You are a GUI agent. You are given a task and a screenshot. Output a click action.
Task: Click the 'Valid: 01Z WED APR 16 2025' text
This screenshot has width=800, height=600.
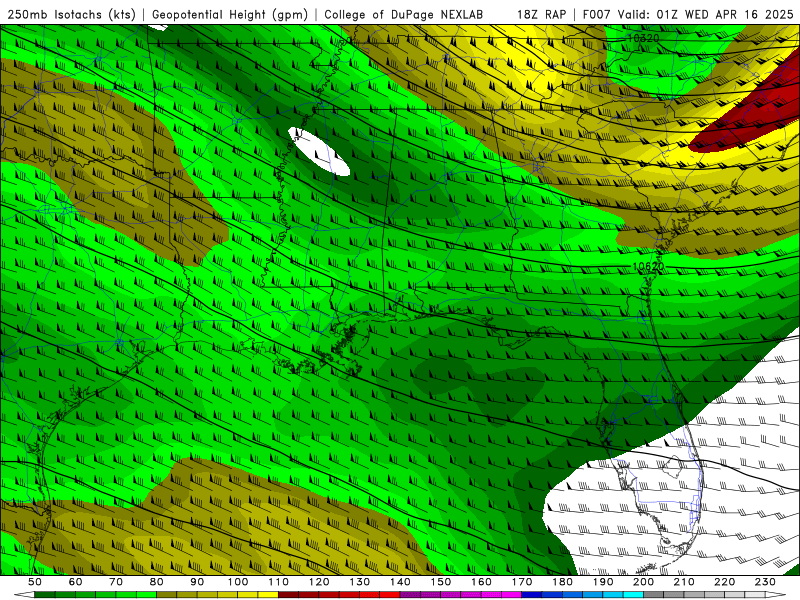706,14
